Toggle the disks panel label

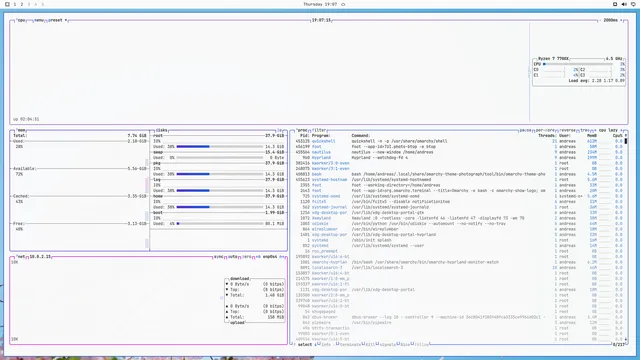pyautogui.click(x=161, y=130)
